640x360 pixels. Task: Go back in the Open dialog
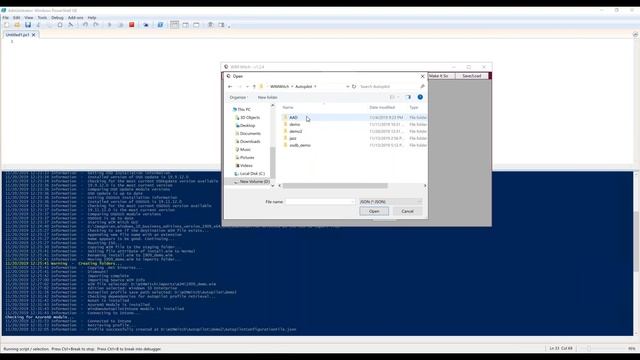pyautogui.click(x=230, y=87)
